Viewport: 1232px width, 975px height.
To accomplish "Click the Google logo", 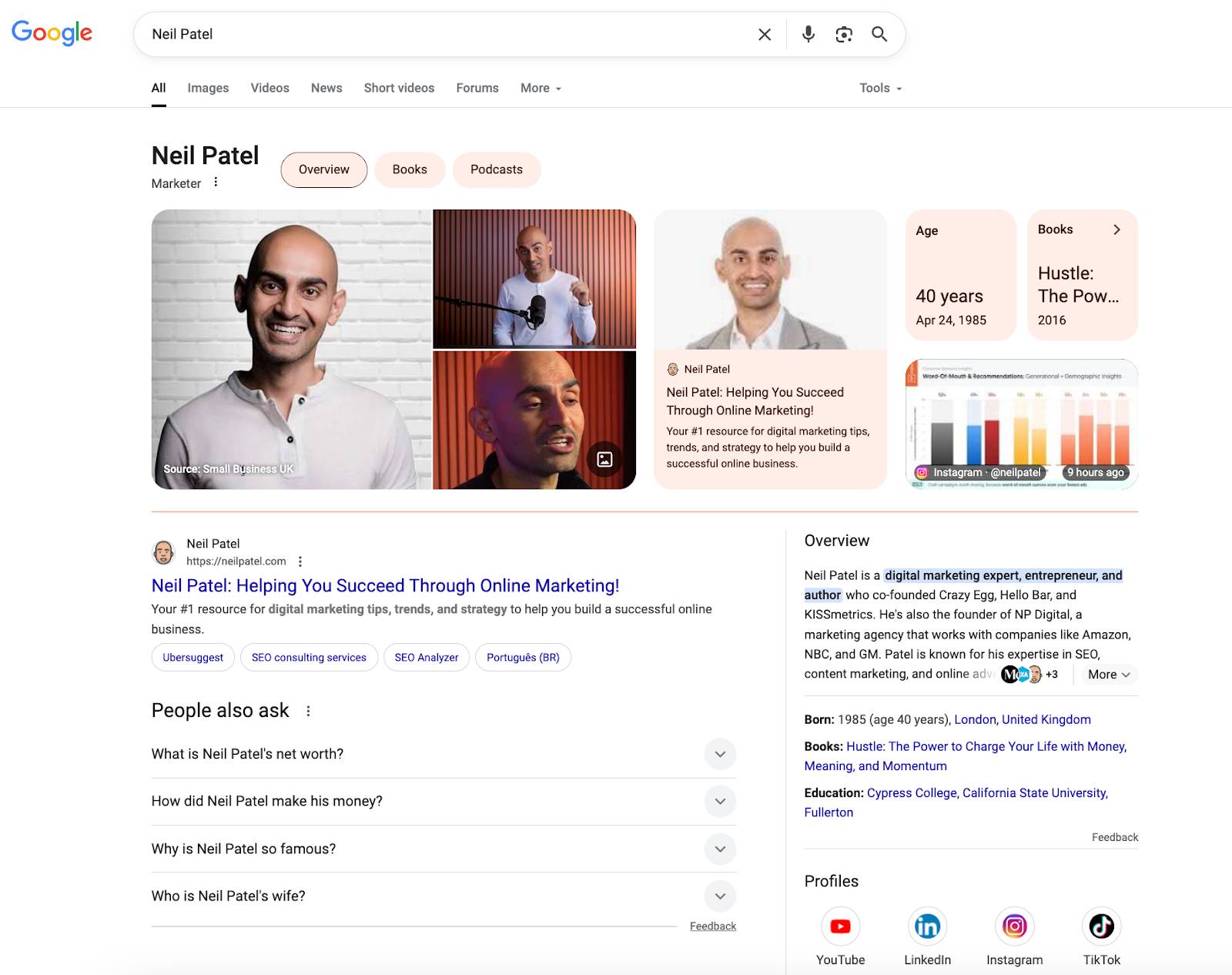I will tap(52, 33).
